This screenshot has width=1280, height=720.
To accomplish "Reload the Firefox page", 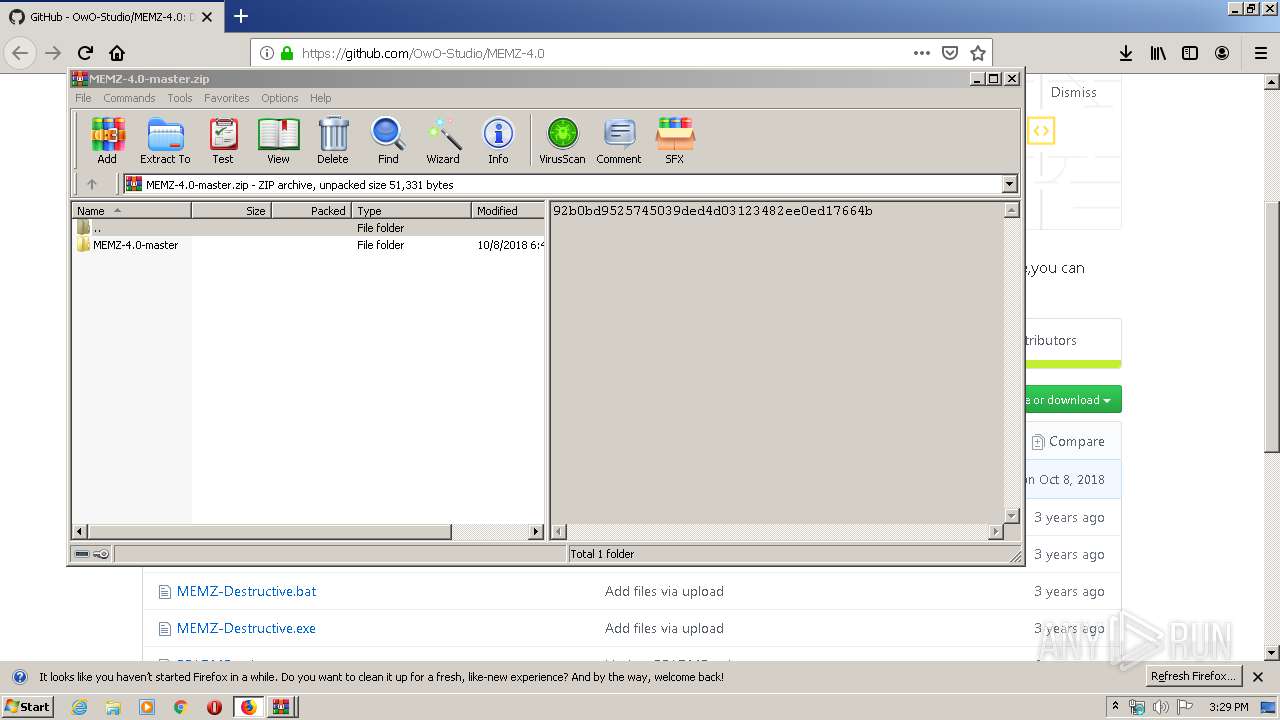I will [x=85, y=53].
